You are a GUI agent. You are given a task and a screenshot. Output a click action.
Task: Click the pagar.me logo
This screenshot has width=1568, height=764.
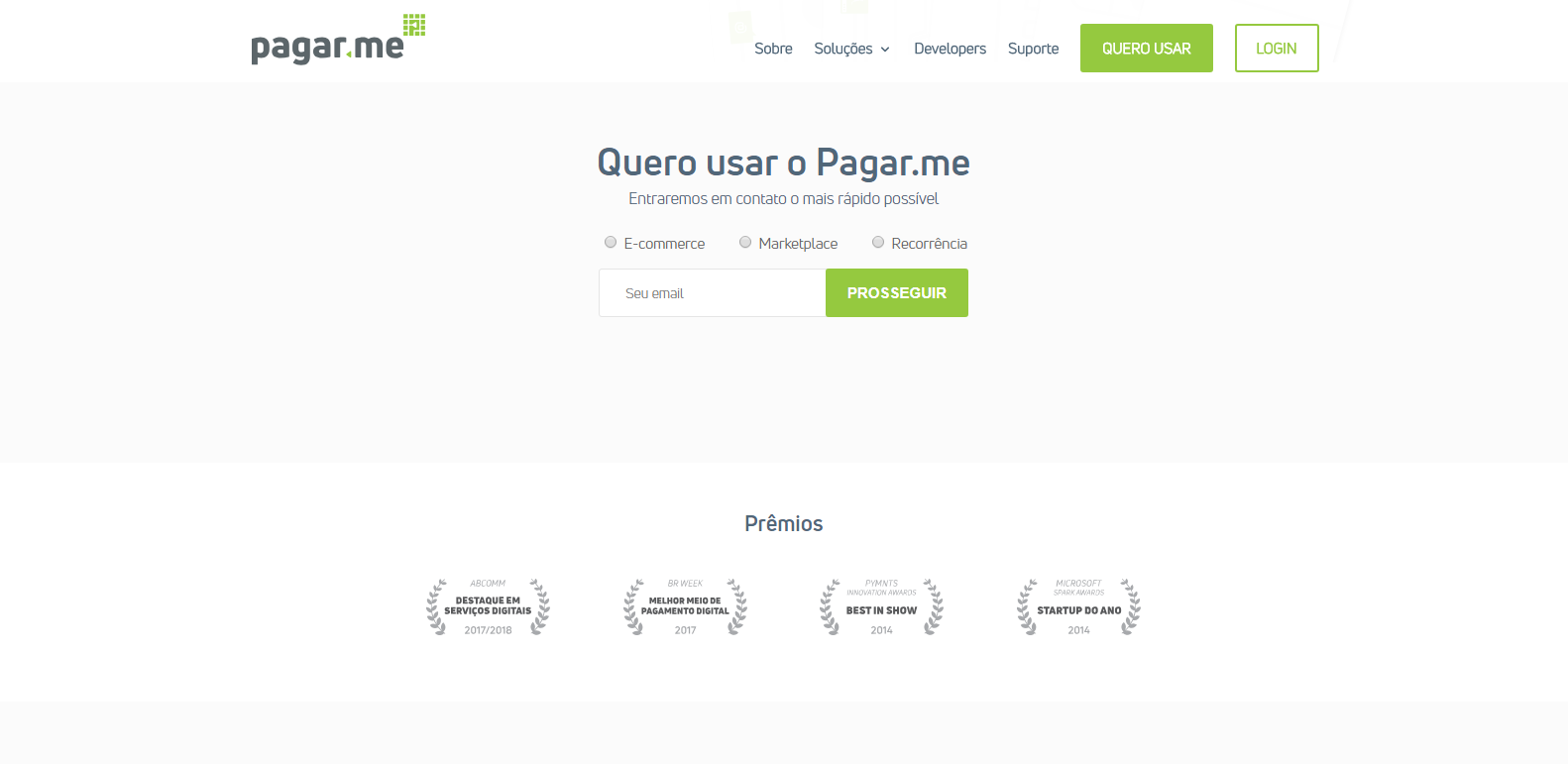point(338,40)
